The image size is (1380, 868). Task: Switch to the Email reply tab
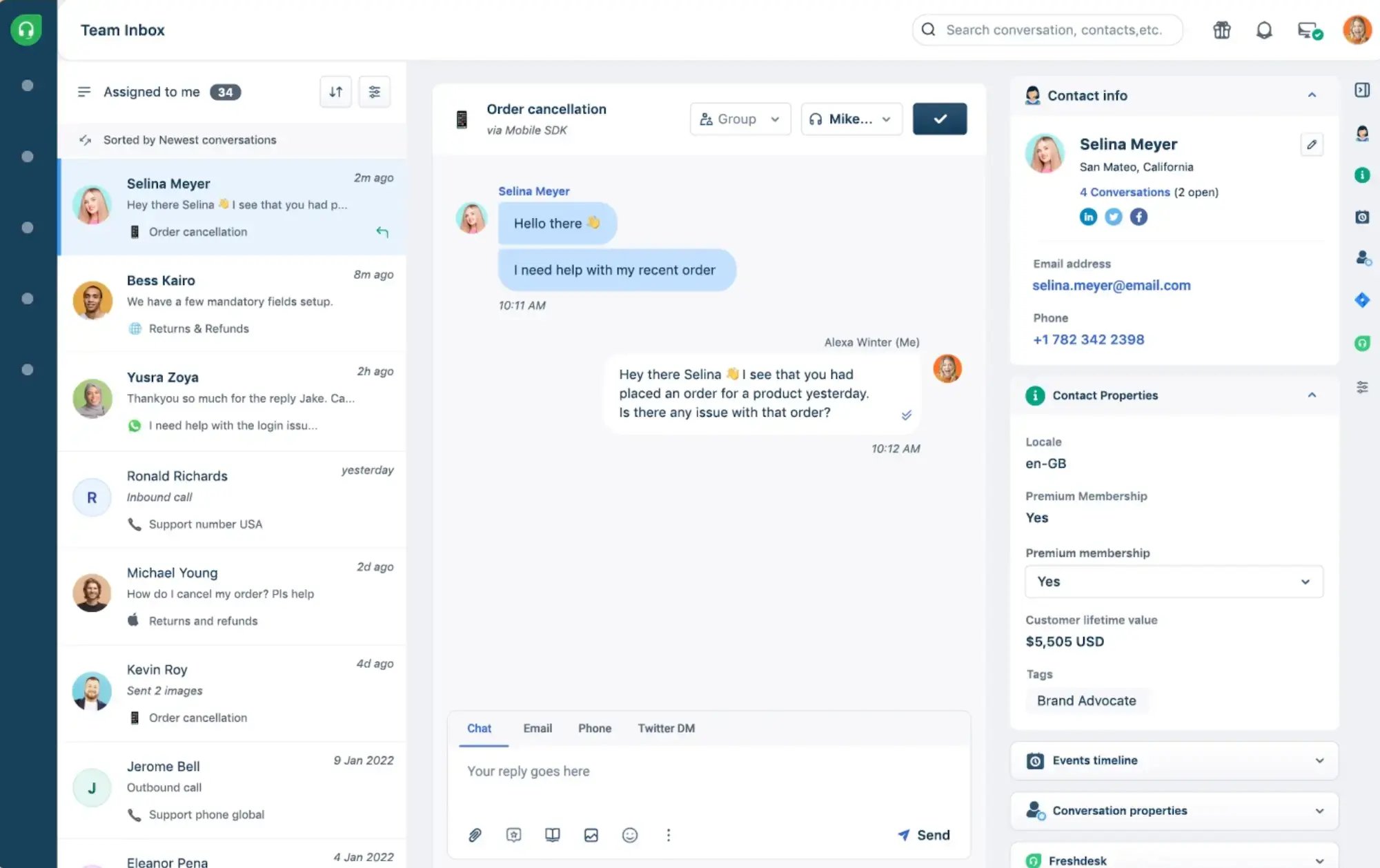click(x=538, y=728)
